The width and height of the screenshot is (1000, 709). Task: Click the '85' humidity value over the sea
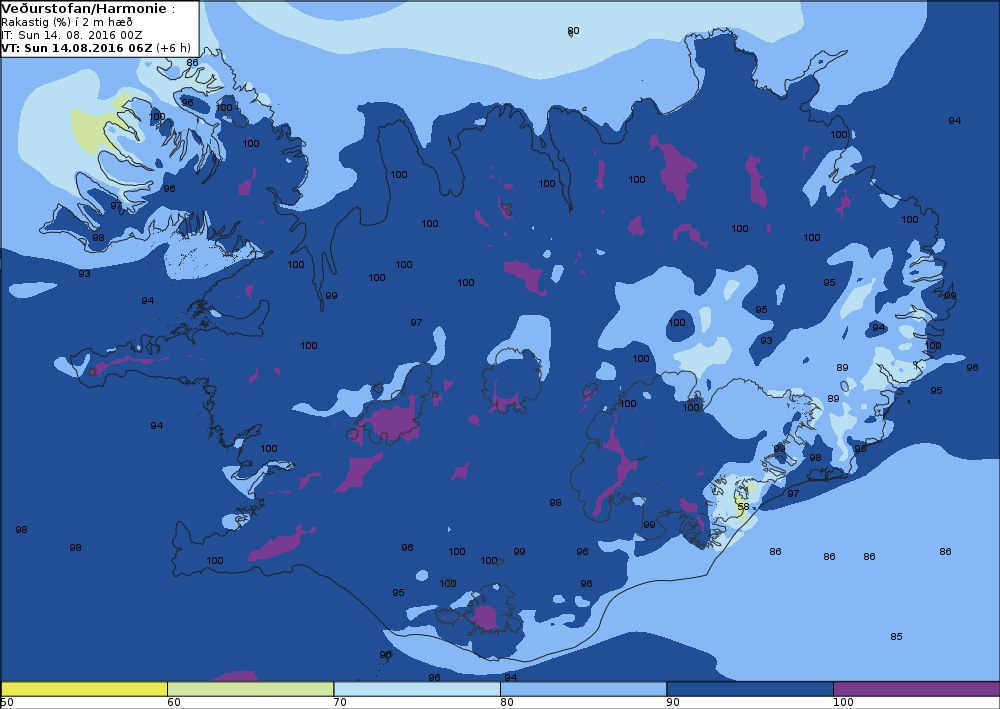point(896,636)
